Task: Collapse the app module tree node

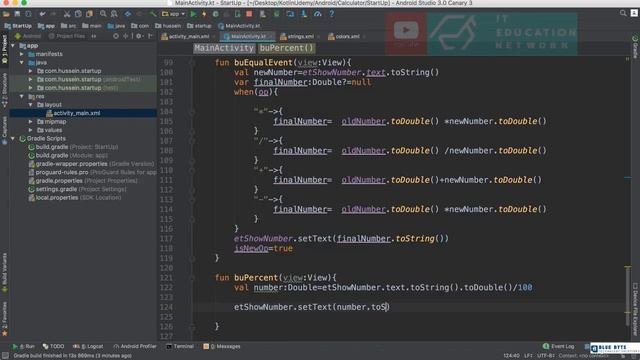Action: coord(13,46)
